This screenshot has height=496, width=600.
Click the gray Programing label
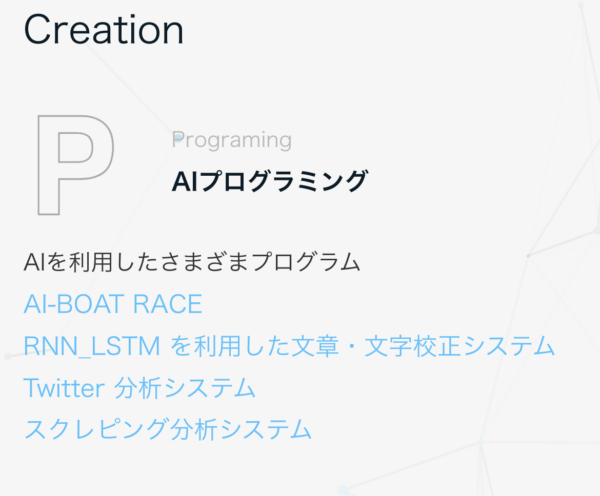point(232,140)
